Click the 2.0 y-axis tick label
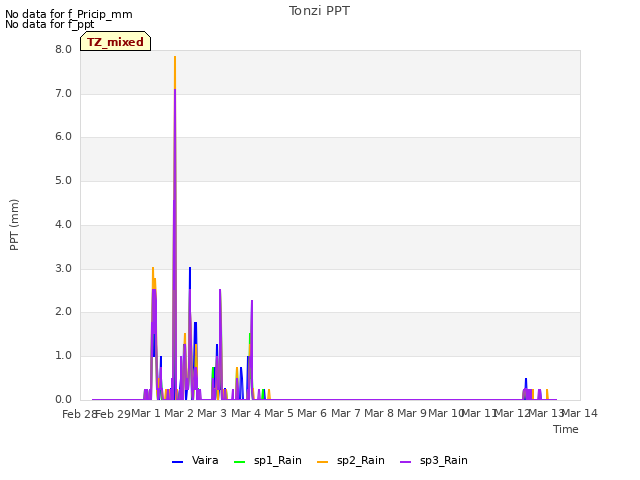 [x=63, y=312]
